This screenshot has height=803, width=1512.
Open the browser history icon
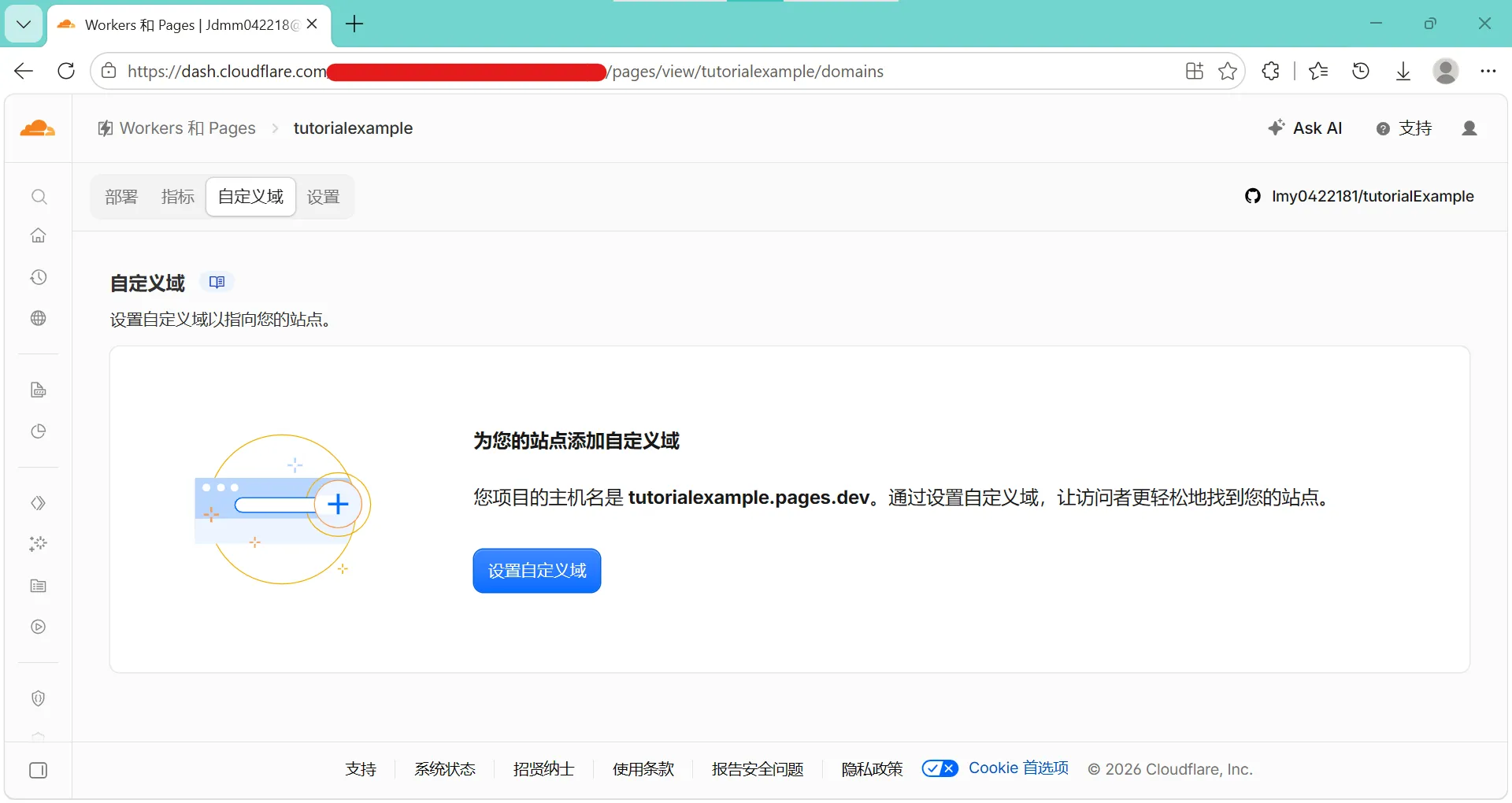[1361, 71]
